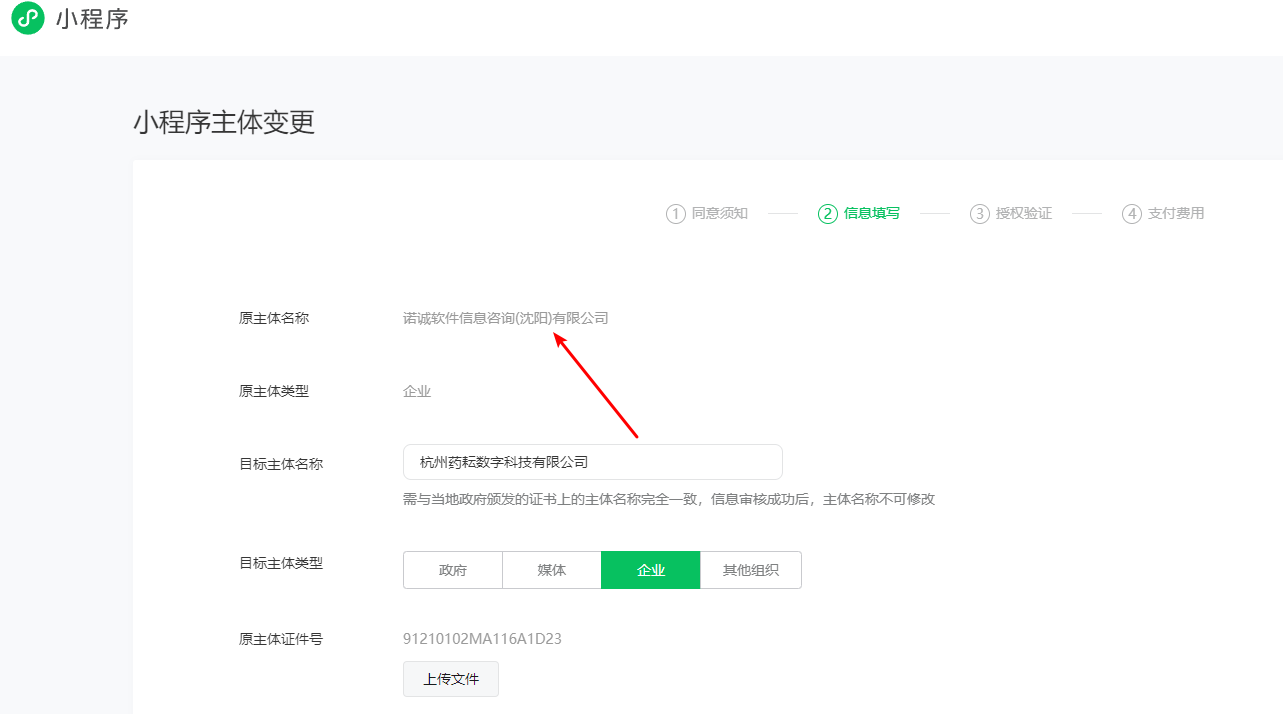Screen dimensions: 1283x714
Task: Click the 上传文件 button
Action: coord(451,679)
